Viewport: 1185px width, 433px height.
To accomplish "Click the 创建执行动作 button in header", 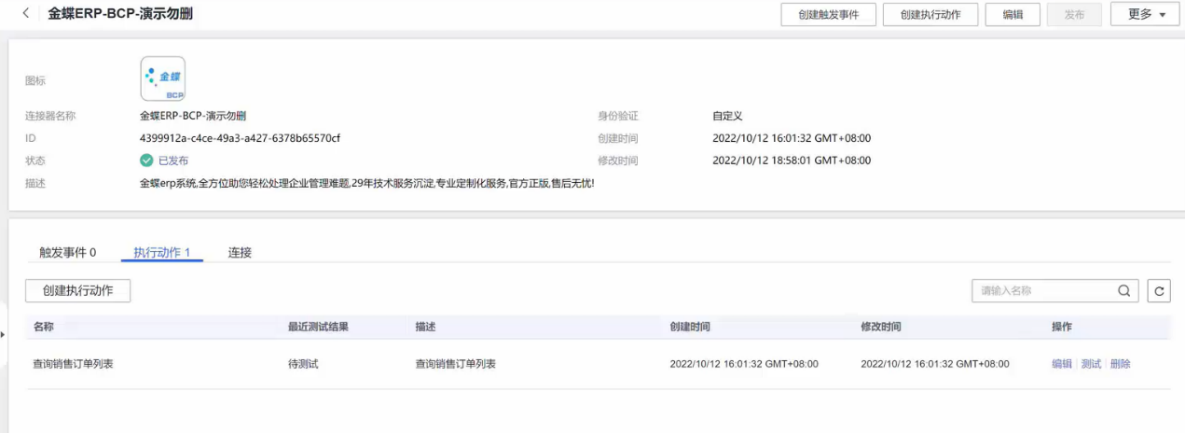I will 930,14.
